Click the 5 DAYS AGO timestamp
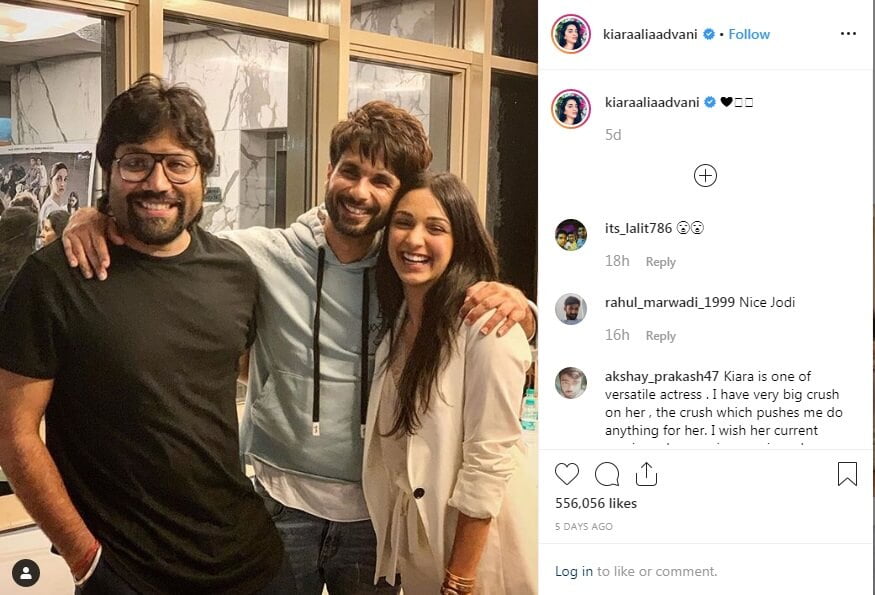Screen dimensions: 875x595 584,526
